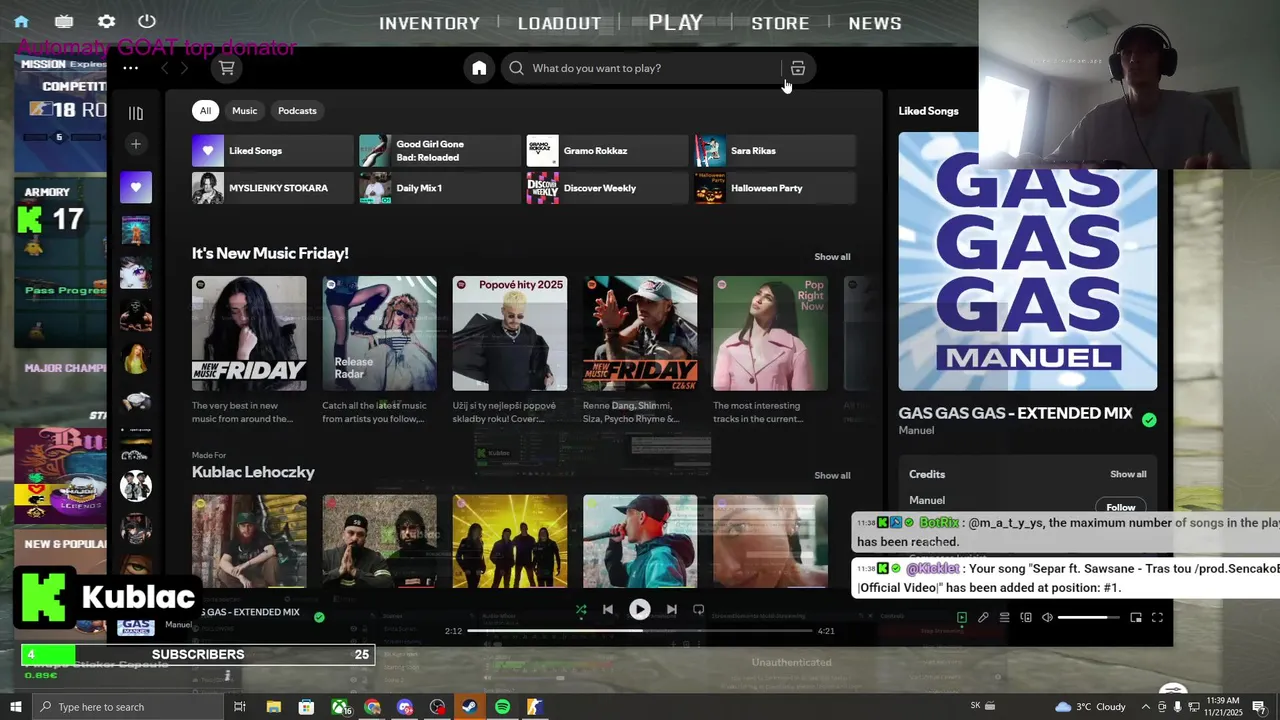Open the game TV watch icon
1280x720 pixels.
[x=64, y=21]
